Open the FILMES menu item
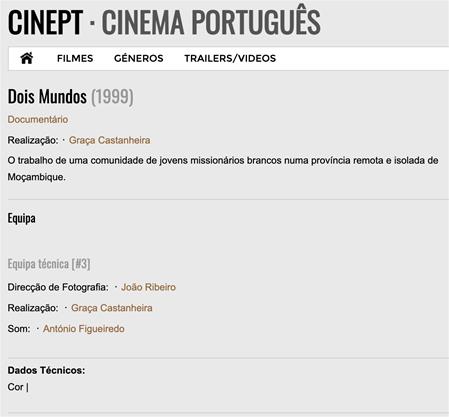 pos(75,58)
